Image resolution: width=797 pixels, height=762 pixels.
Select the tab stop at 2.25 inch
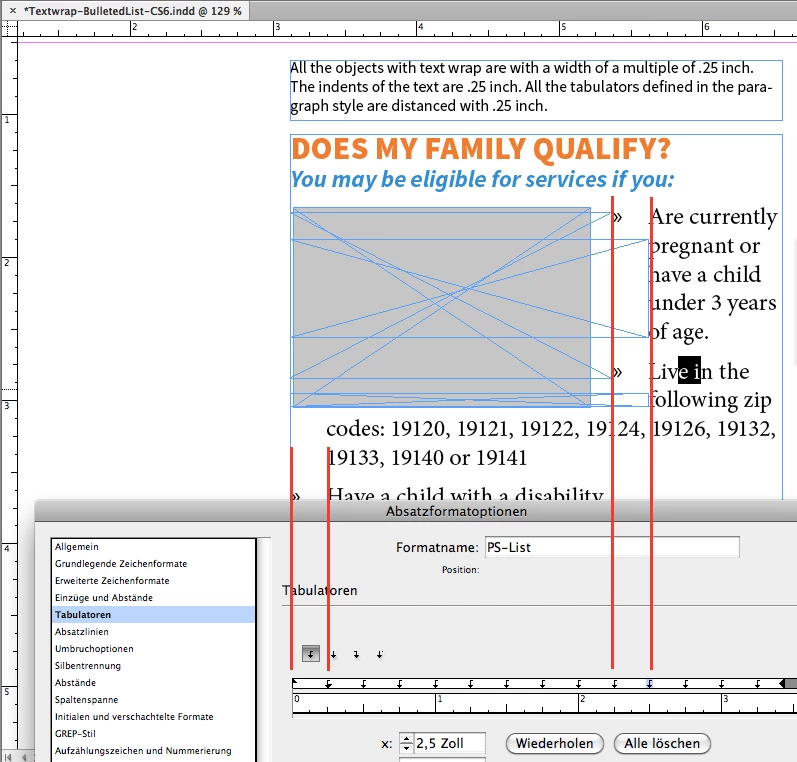pos(615,684)
